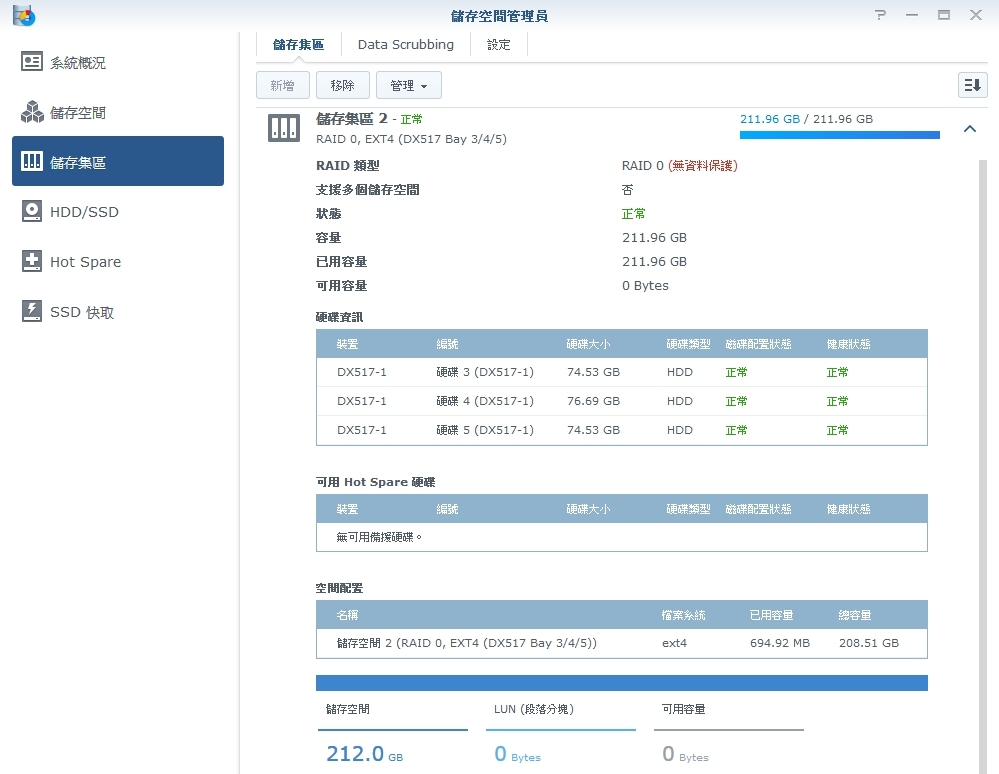Click the 0 Bytes available capacity value

click(645, 285)
